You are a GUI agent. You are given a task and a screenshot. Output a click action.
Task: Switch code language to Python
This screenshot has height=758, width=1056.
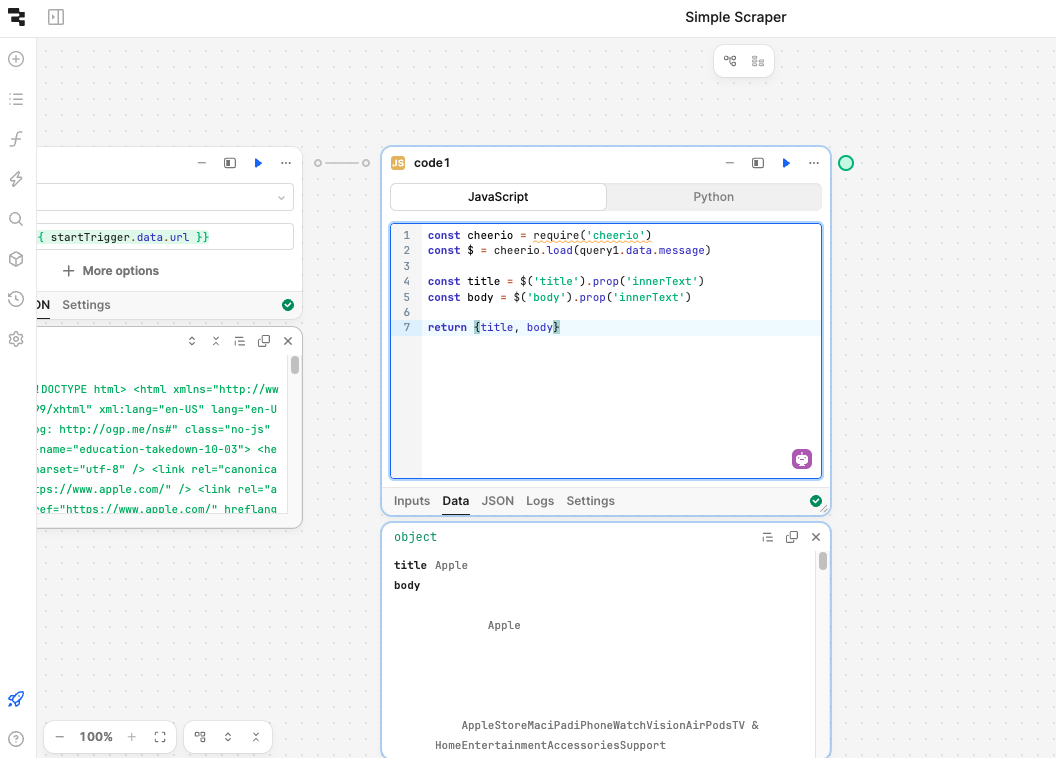[713, 197]
